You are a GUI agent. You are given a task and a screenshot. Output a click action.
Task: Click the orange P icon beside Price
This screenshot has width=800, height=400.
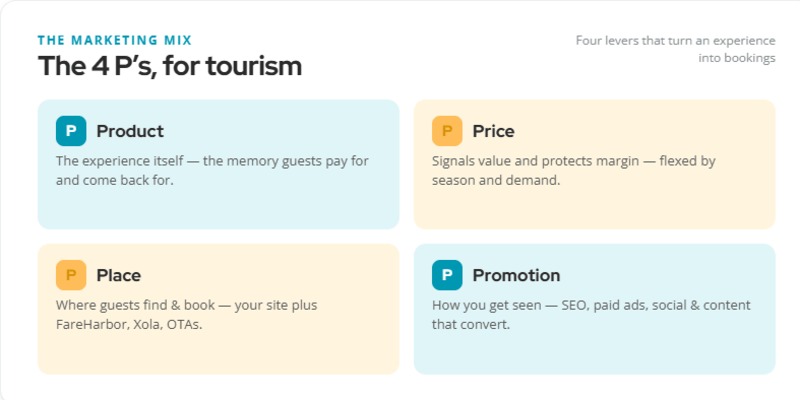pyautogui.click(x=447, y=131)
